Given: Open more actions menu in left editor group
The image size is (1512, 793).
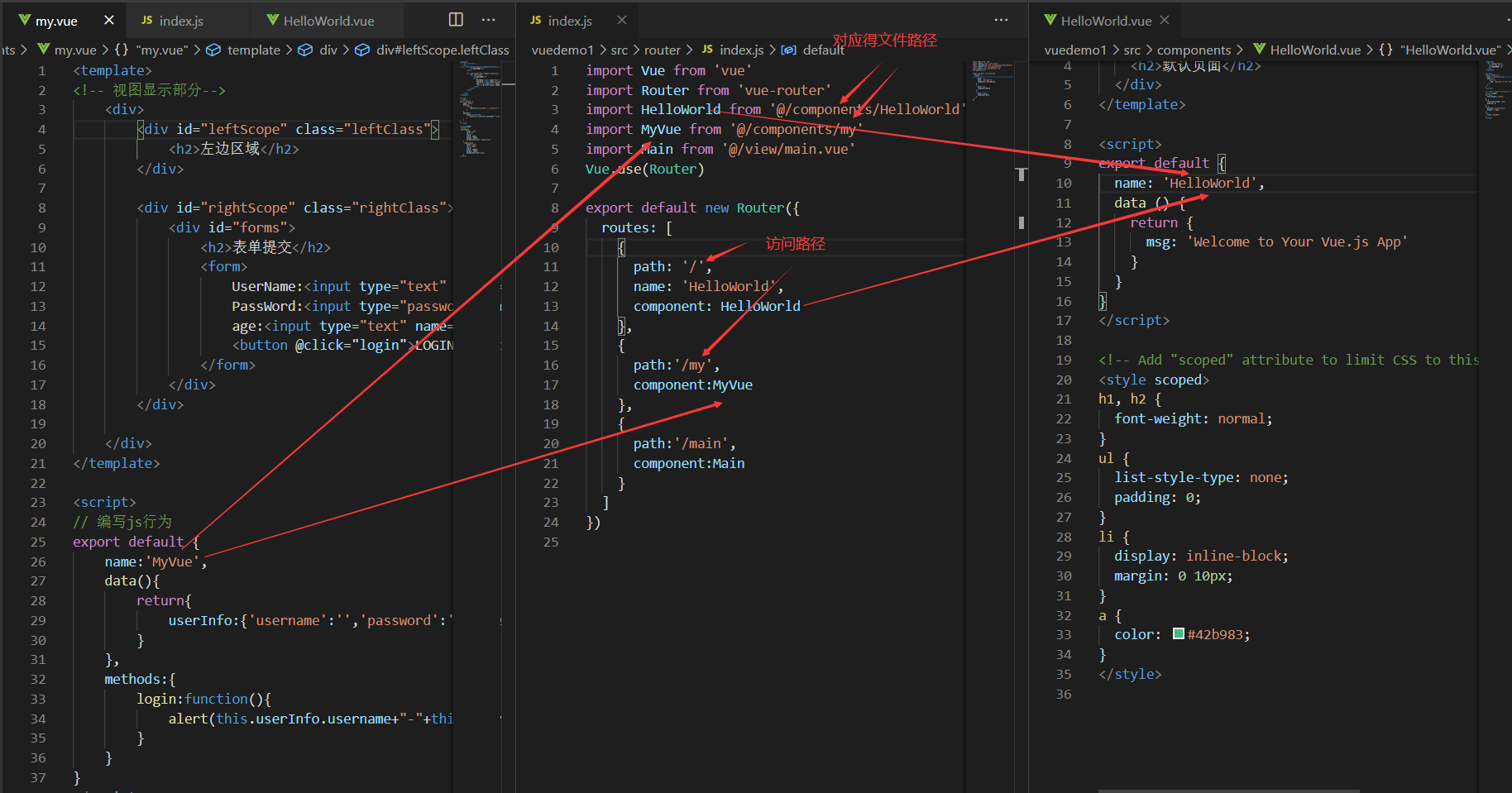Looking at the screenshot, I should tap(489, 20).
